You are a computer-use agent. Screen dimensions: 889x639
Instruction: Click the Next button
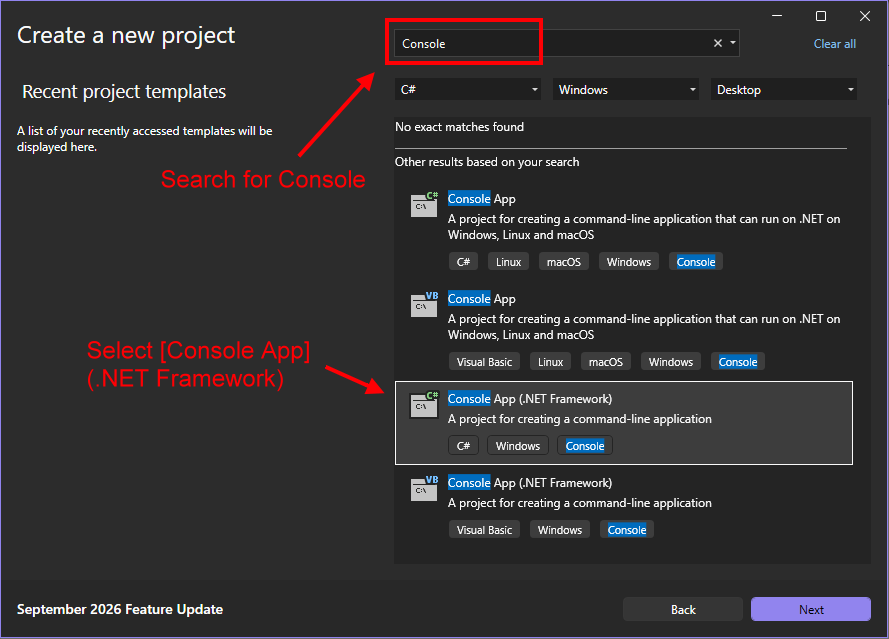click(x=811, y=610)
